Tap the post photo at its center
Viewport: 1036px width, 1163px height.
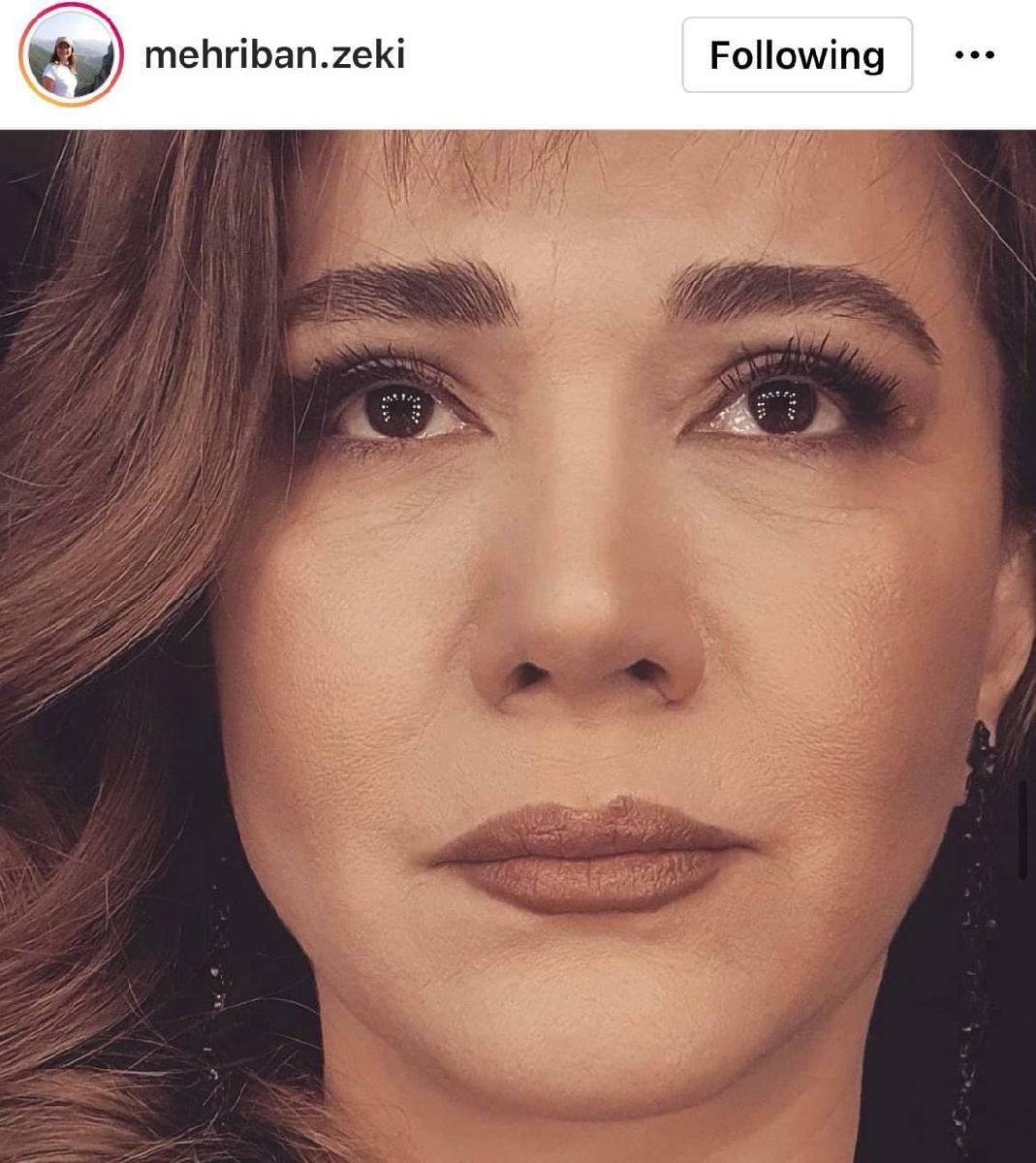tap(518, 646)
